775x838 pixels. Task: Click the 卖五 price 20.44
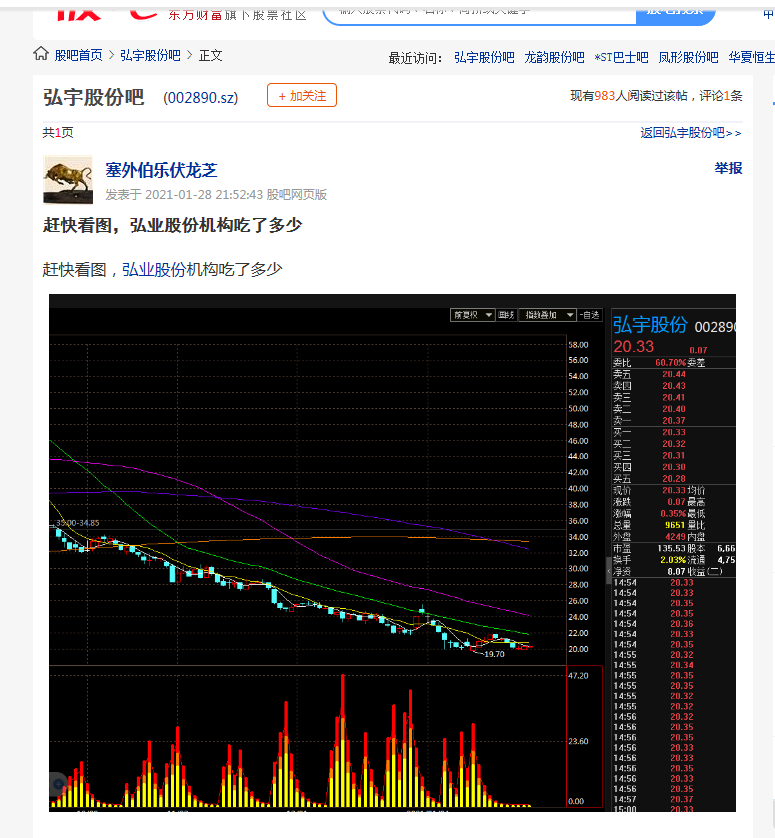[673, 375]
